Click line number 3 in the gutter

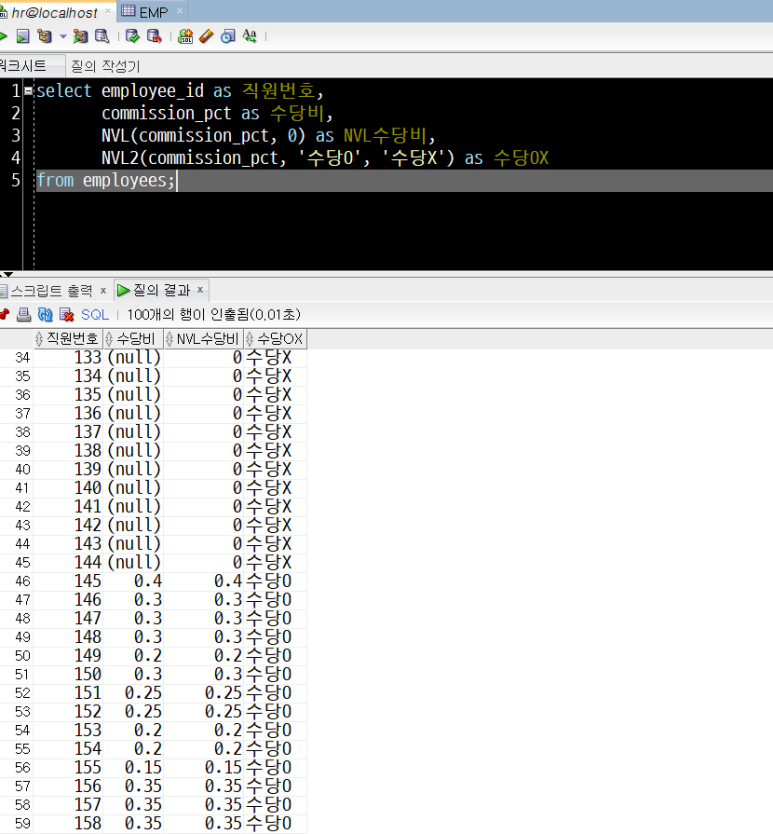point(15,136)
